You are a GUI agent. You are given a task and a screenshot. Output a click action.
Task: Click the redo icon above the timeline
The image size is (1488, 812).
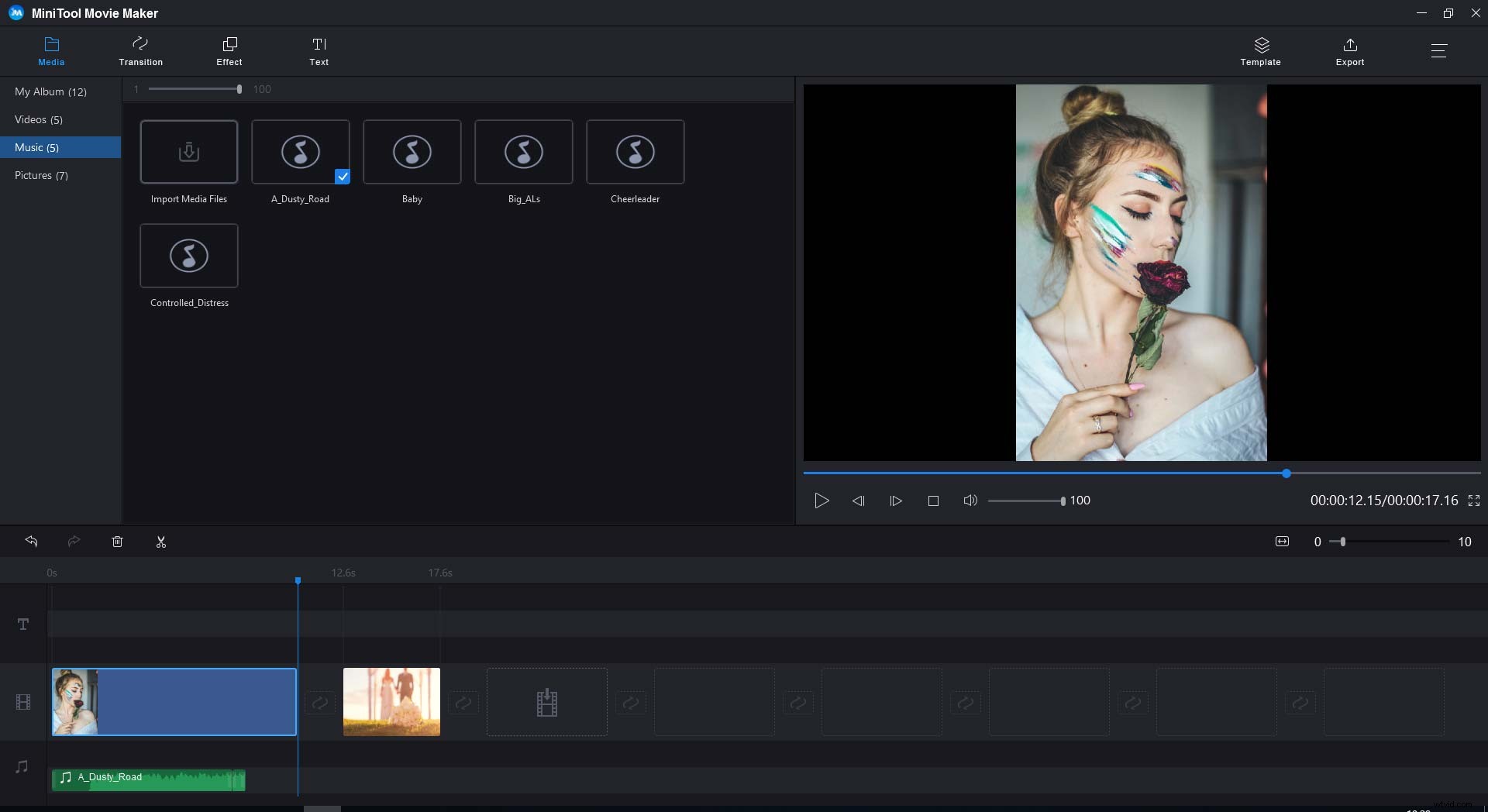[x=74, y=541]
